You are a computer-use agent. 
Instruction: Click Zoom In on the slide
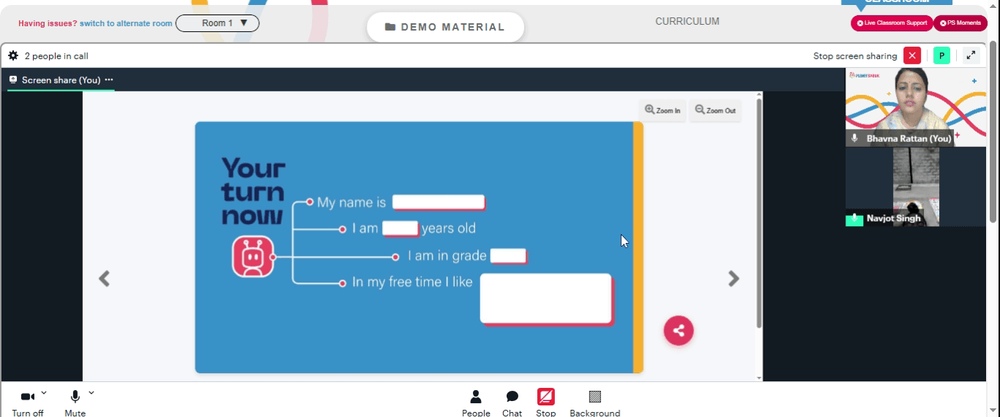pyautogui.click(x=663, y=110)
